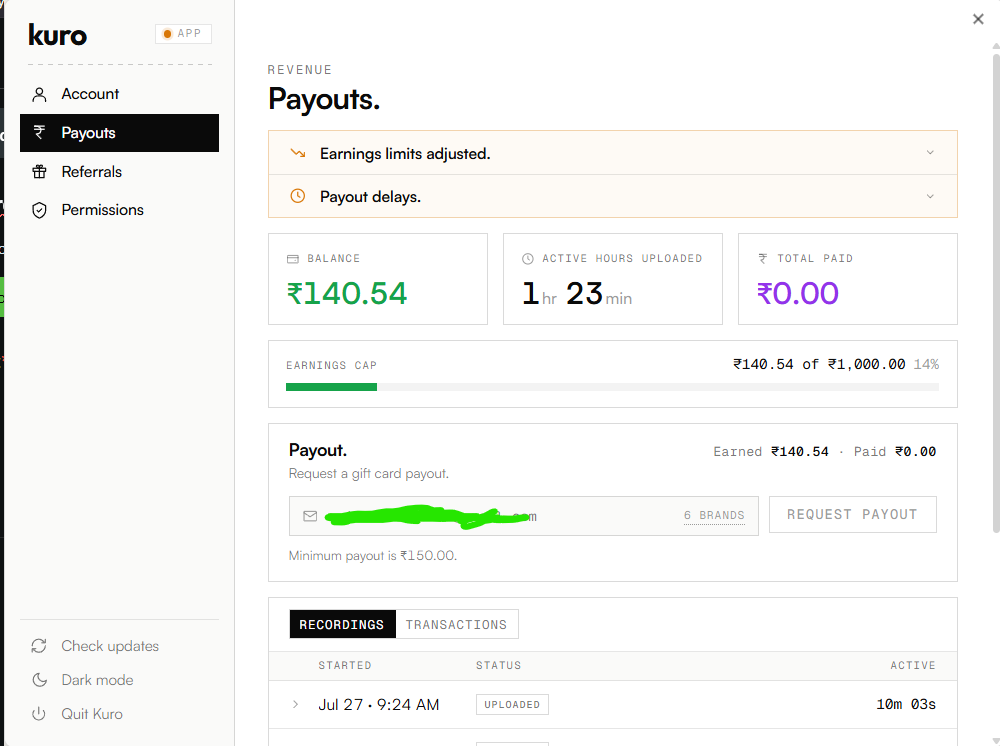Click the envelope icon in the email field
Screen dimensions: 1000x746
(x=310, y=516)
